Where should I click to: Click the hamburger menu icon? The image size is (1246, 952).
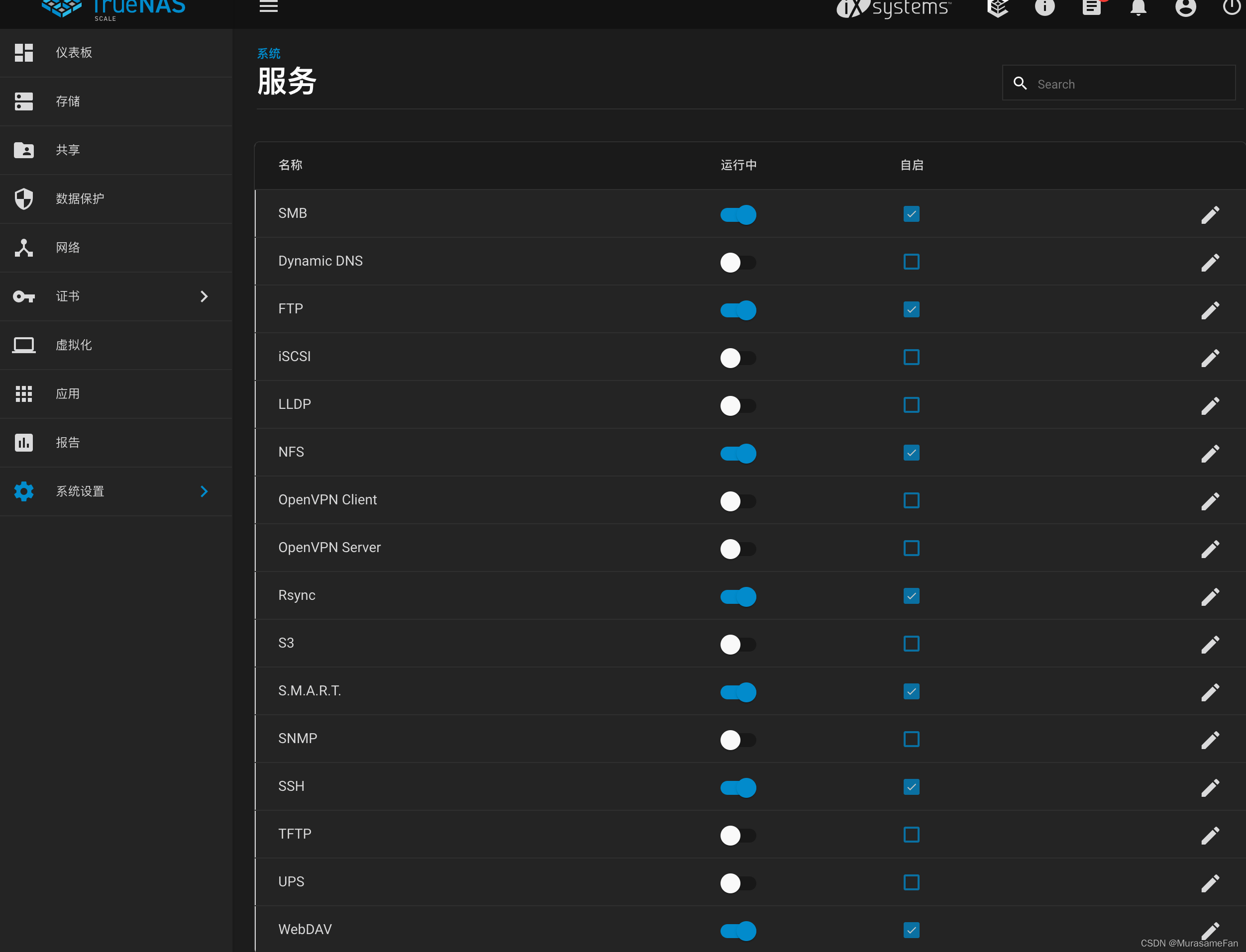[x=268, y=7]
